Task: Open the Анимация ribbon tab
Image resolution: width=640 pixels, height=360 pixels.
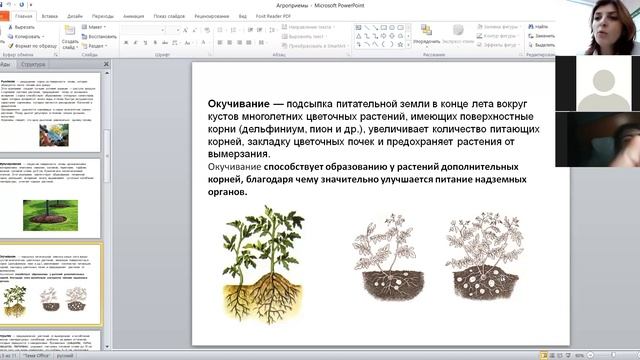Action: [x=133, y=16]
